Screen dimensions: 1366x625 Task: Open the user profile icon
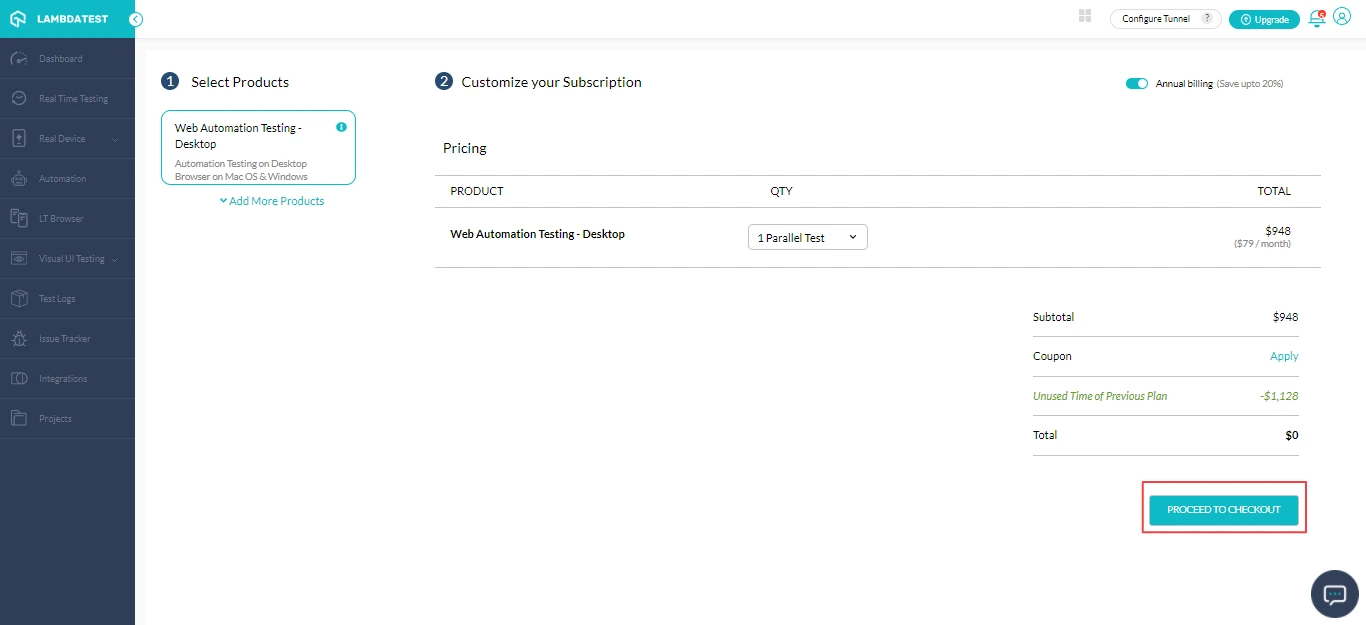coord(1342,17)
